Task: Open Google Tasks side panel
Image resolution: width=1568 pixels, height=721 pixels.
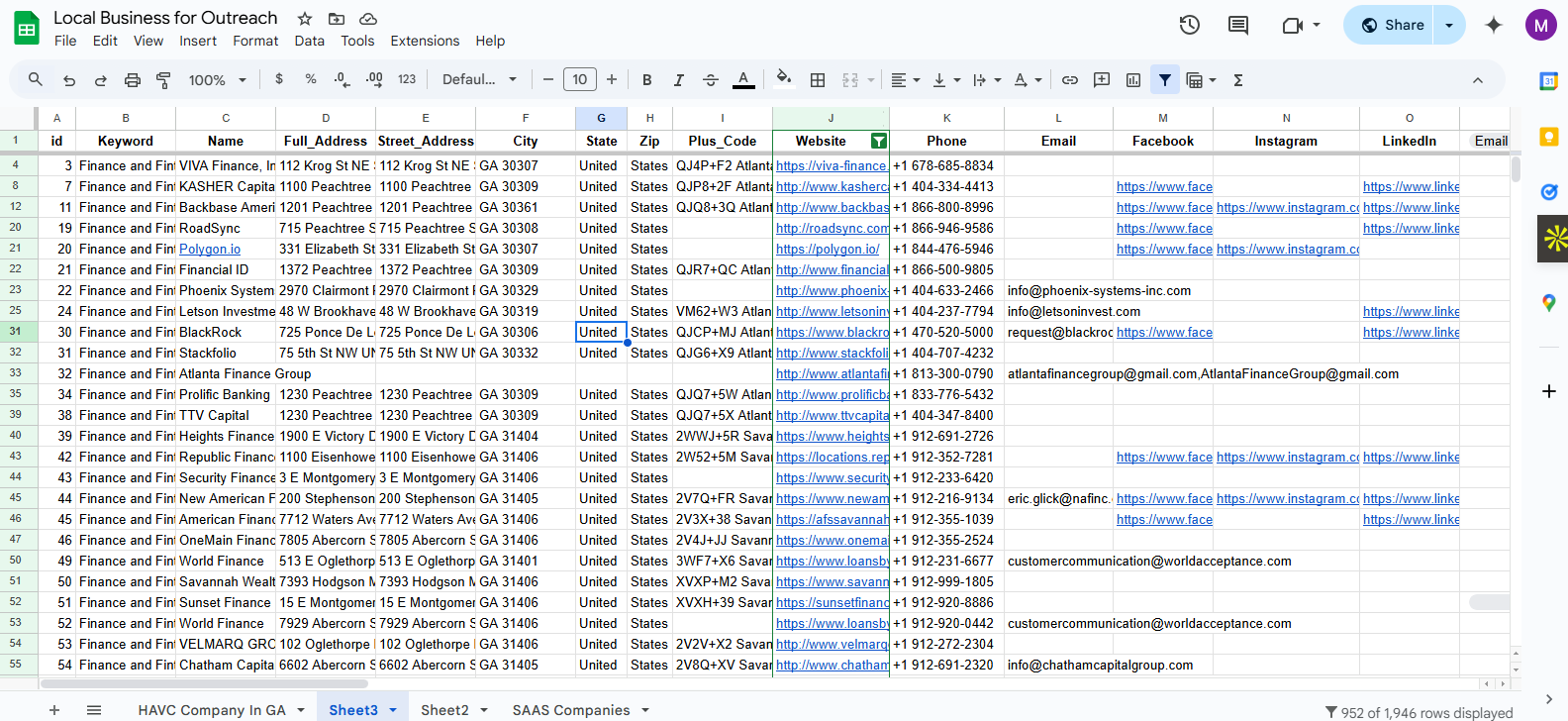Action: pos(1549,192)
